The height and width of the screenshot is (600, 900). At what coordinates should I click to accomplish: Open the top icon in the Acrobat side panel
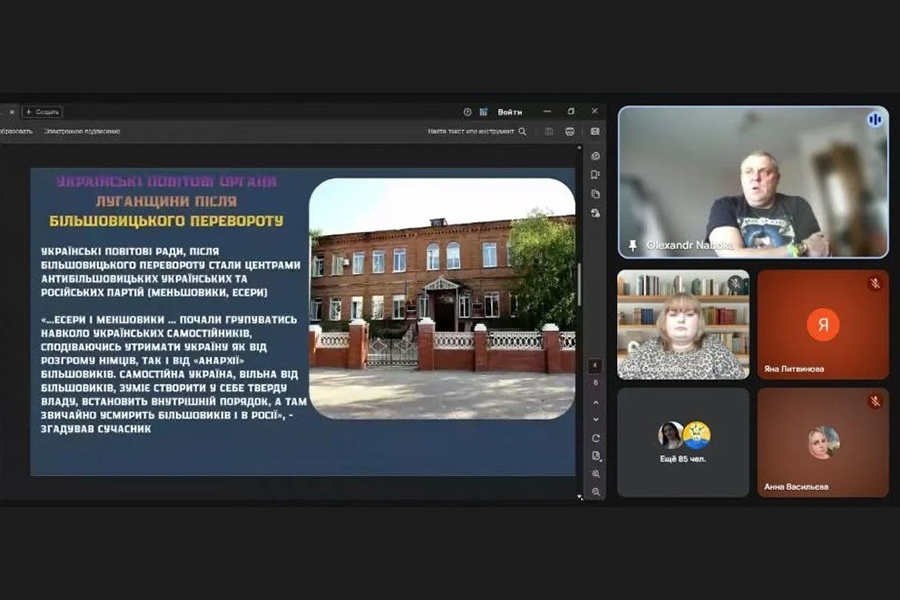[595, 156]
